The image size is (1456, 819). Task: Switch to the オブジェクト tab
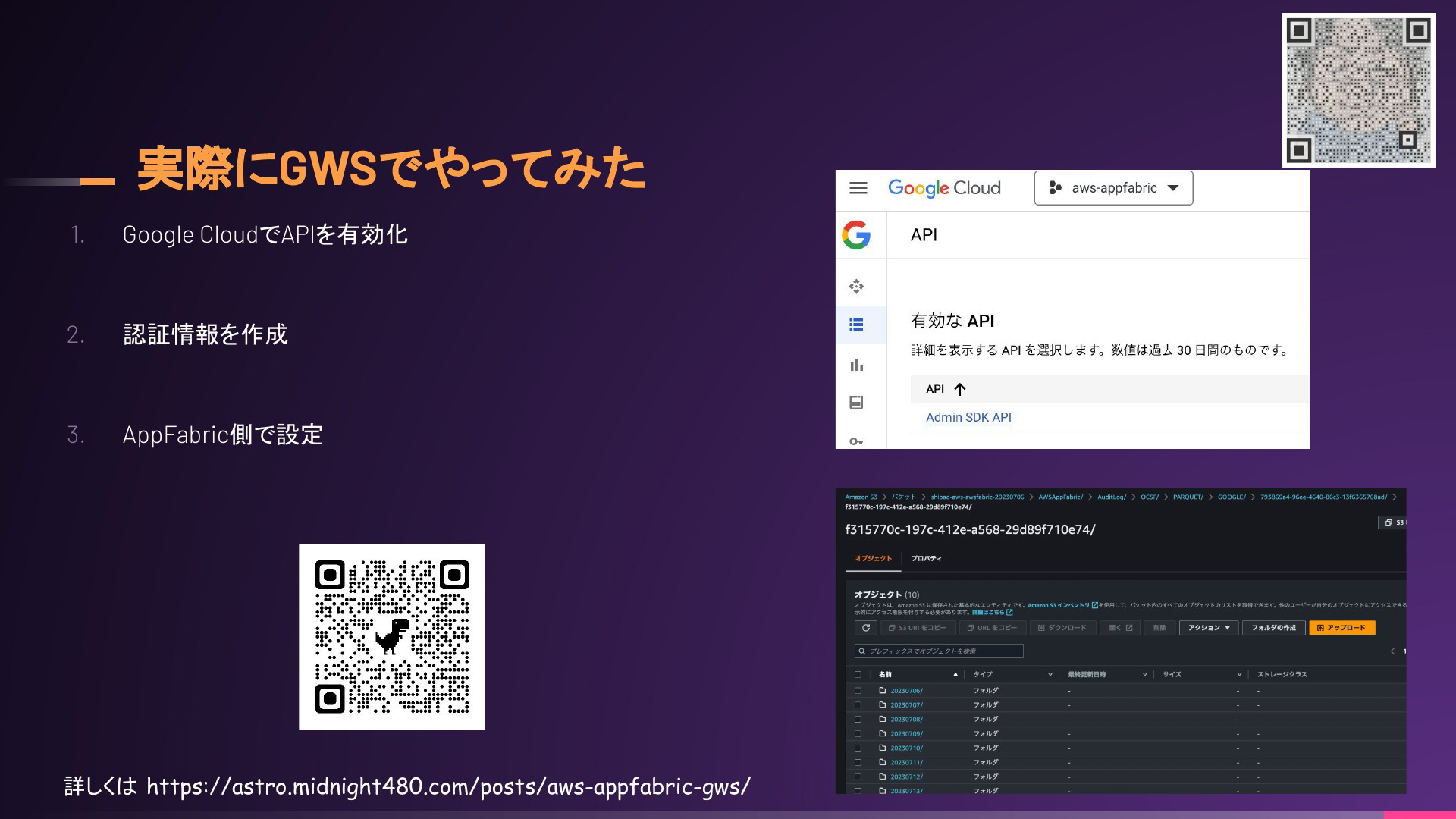click(874, 558)
